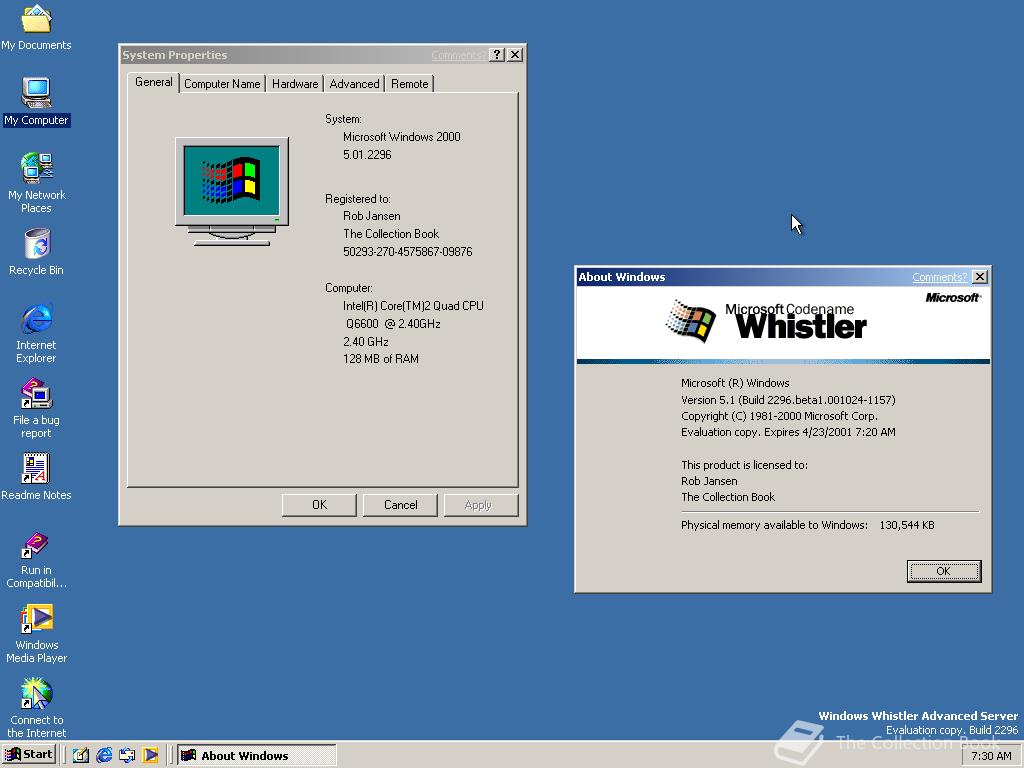Click the 'Microsoft Windows 2000' system text
The image size is (1024, 768).
click(x=402, y=136)
